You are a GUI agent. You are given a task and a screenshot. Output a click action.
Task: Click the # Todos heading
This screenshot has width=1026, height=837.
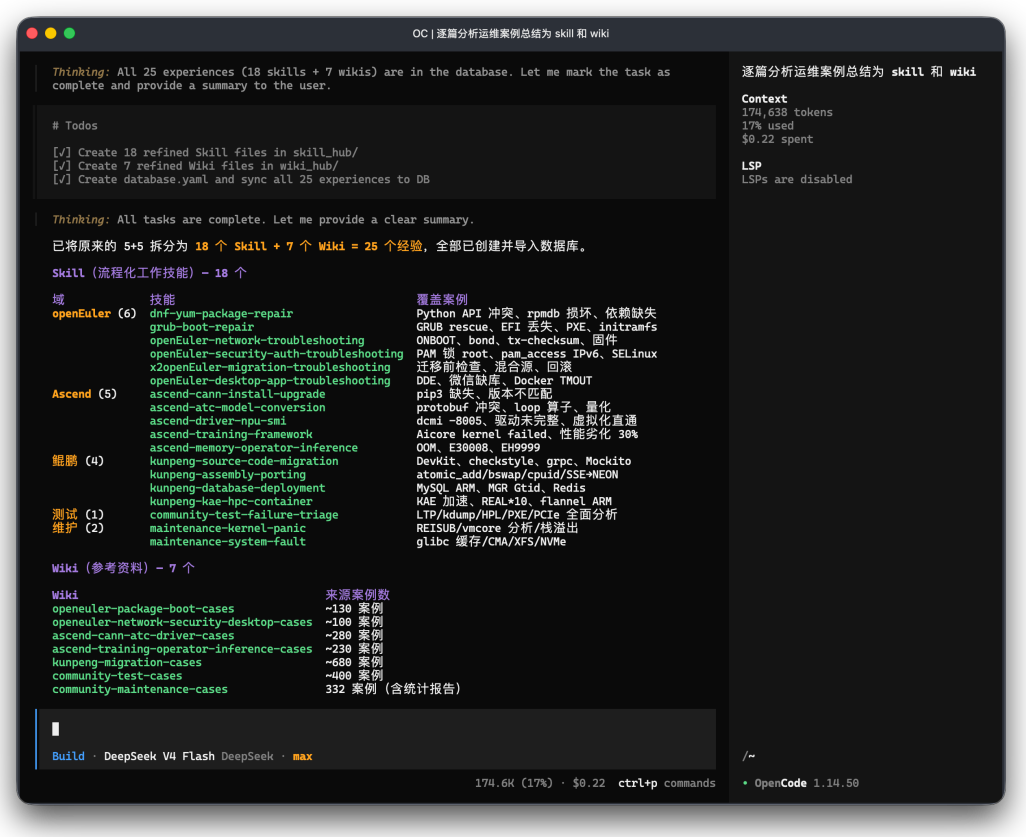[x=75, y=126]
